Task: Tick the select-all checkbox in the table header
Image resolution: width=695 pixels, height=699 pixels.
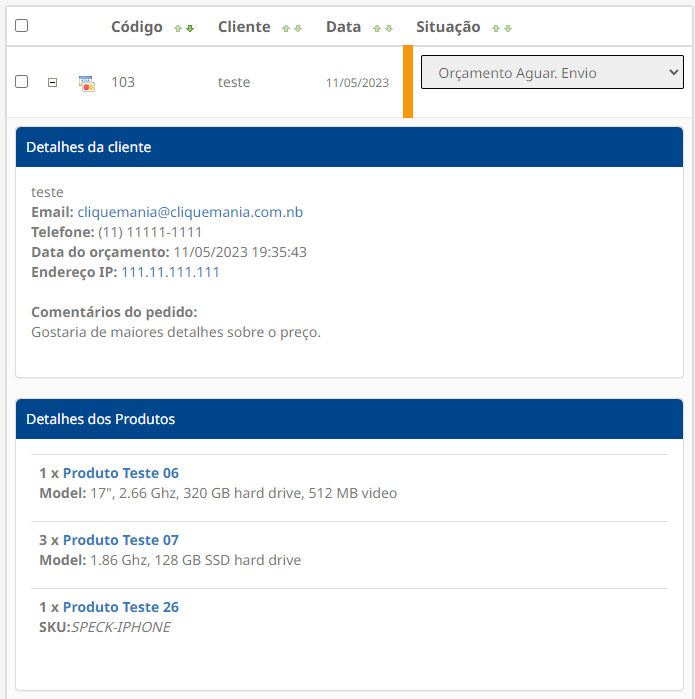Action: pos(21,26)
